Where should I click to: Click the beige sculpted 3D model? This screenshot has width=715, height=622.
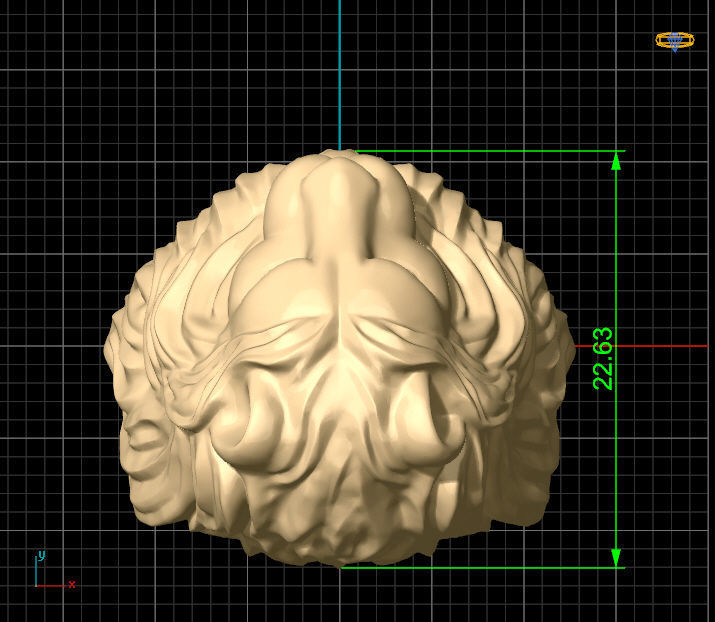click(339, 358)
